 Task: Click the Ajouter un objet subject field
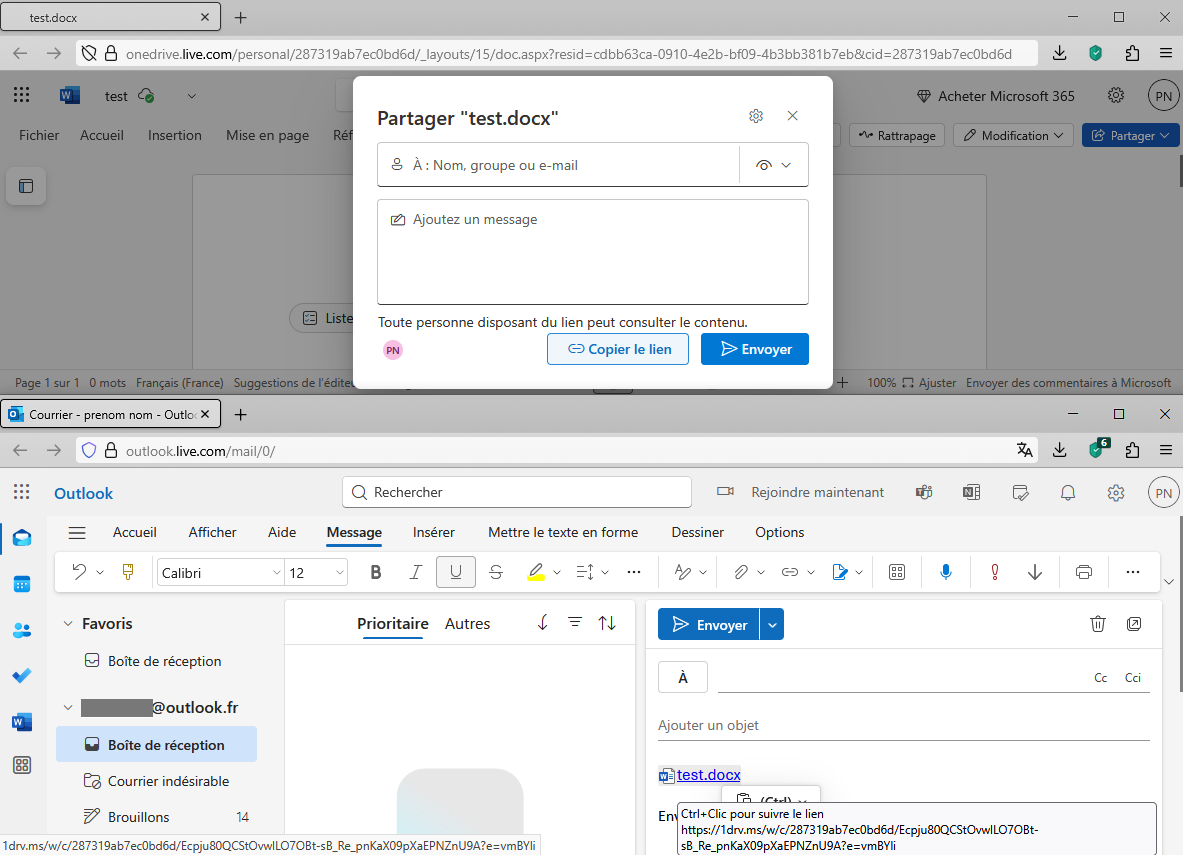click(x=900, y=725)
